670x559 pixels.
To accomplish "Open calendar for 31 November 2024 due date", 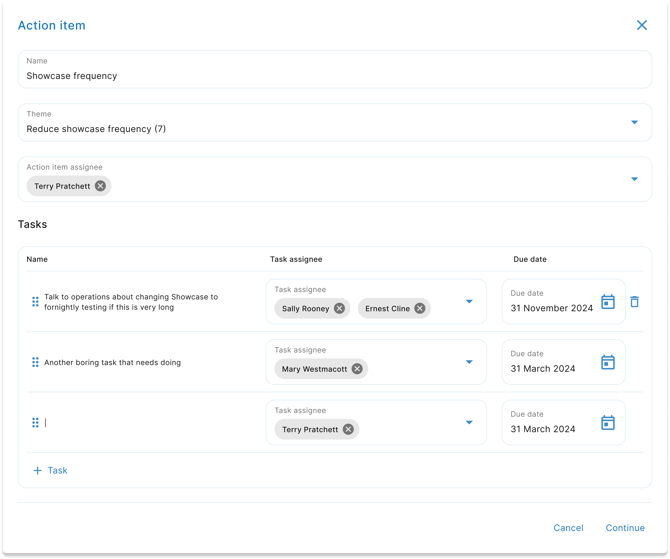I will [607, 302].
